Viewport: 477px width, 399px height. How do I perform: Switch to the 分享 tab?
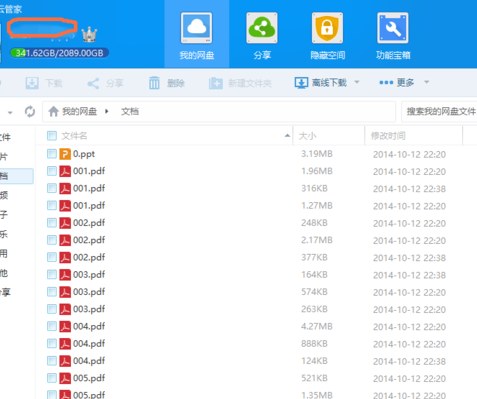[x=262, y=35]
